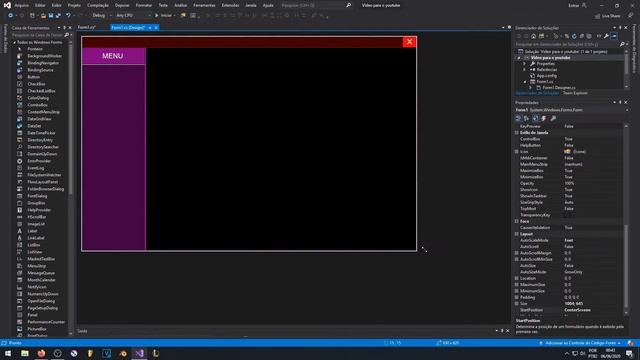Screen dimensions: 640x360
Task: Select DateTimePicker control in the Toolbox
Action: tap(41, 133)
